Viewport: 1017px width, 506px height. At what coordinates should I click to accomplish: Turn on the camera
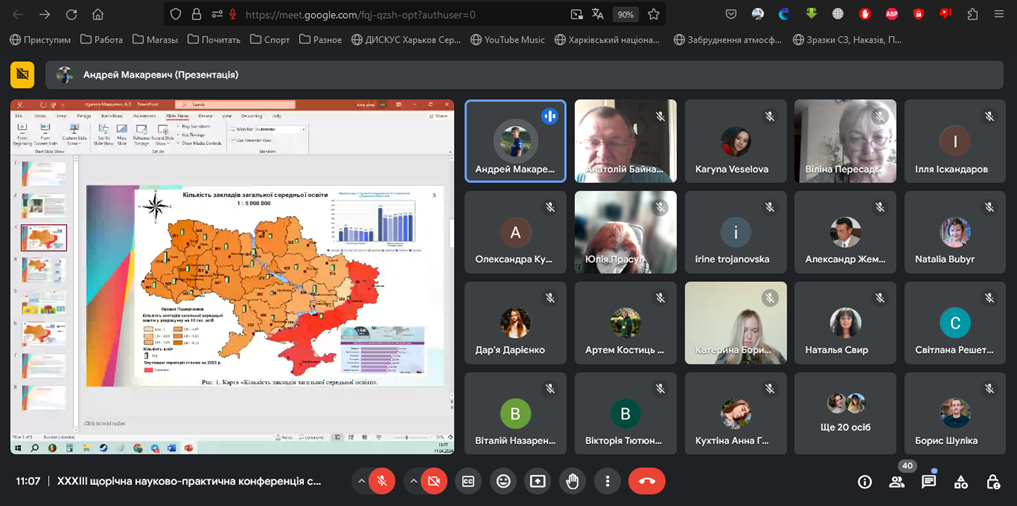(x=433, y=481)
